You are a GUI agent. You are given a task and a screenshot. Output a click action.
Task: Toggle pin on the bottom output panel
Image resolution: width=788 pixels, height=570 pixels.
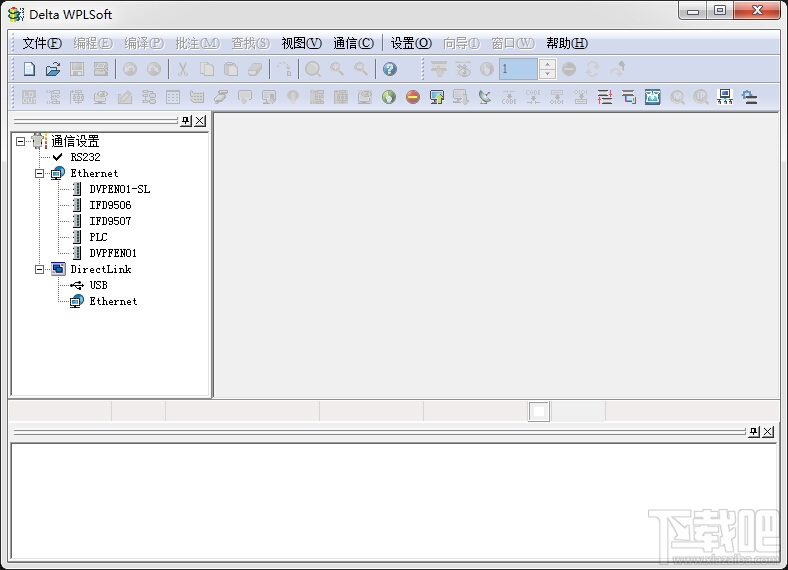click(x=754, y=432)
